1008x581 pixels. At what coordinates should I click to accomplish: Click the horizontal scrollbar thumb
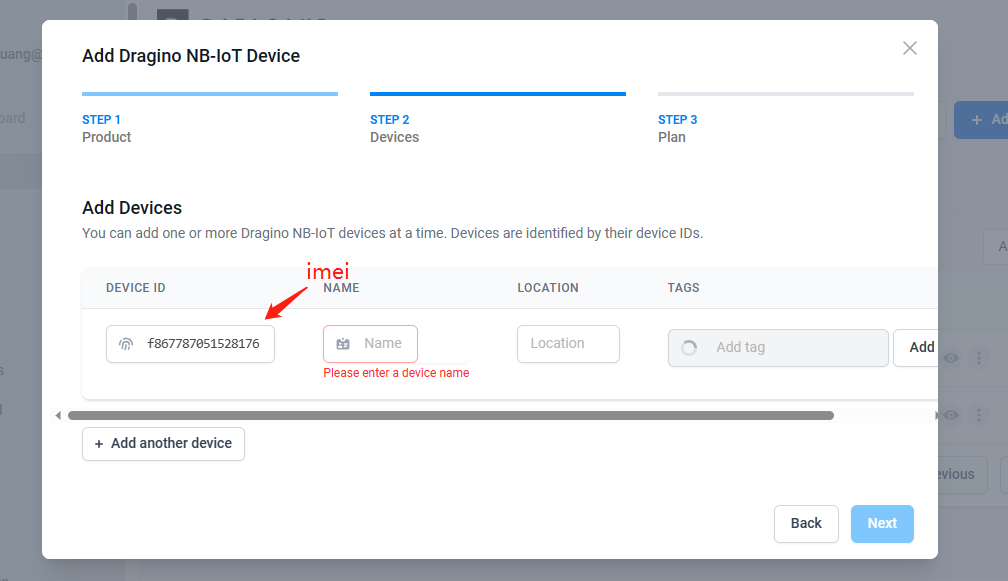point(451,416)
